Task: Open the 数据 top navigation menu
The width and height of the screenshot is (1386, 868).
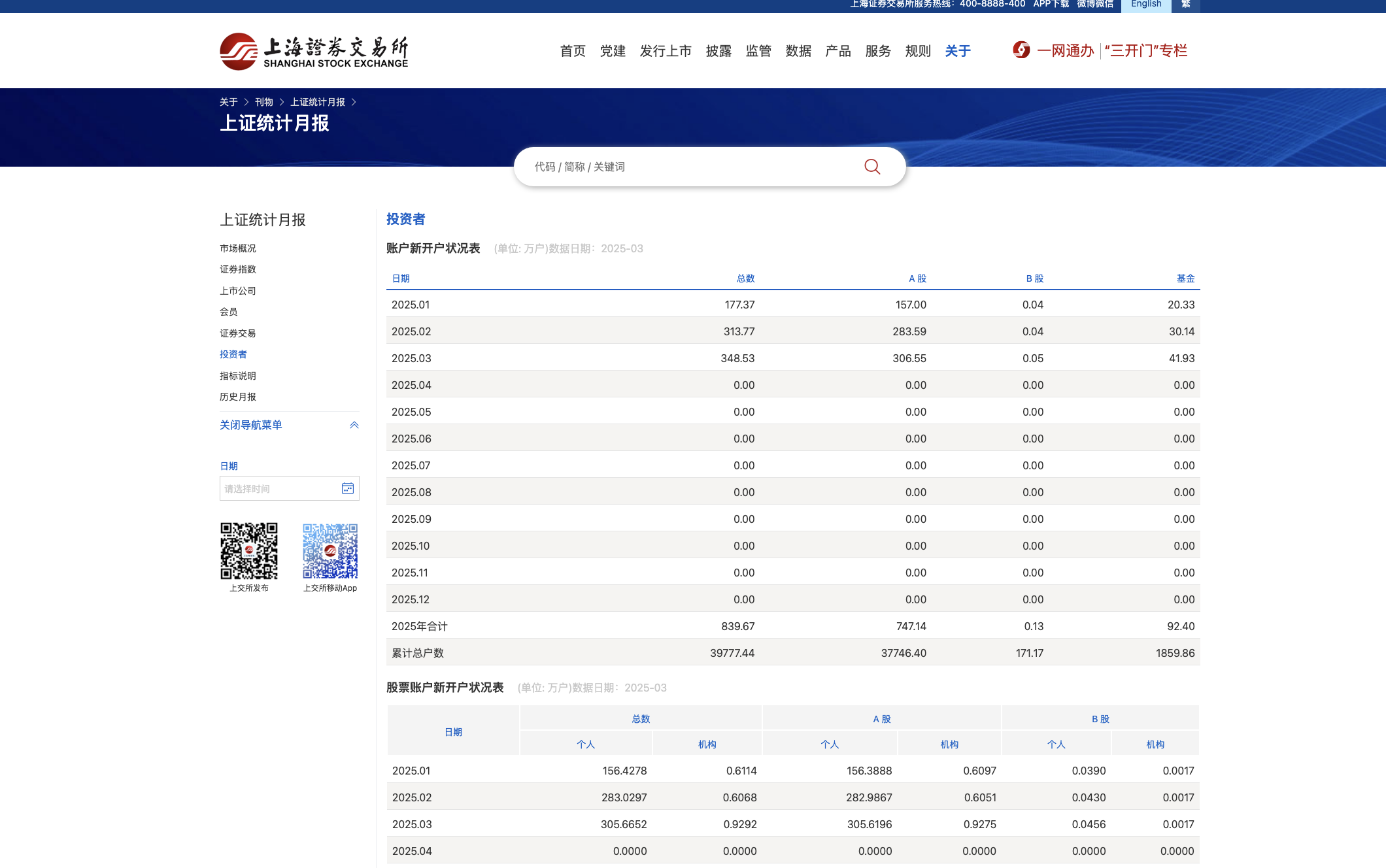Action: pyautogui.click(x=798, y=51)
